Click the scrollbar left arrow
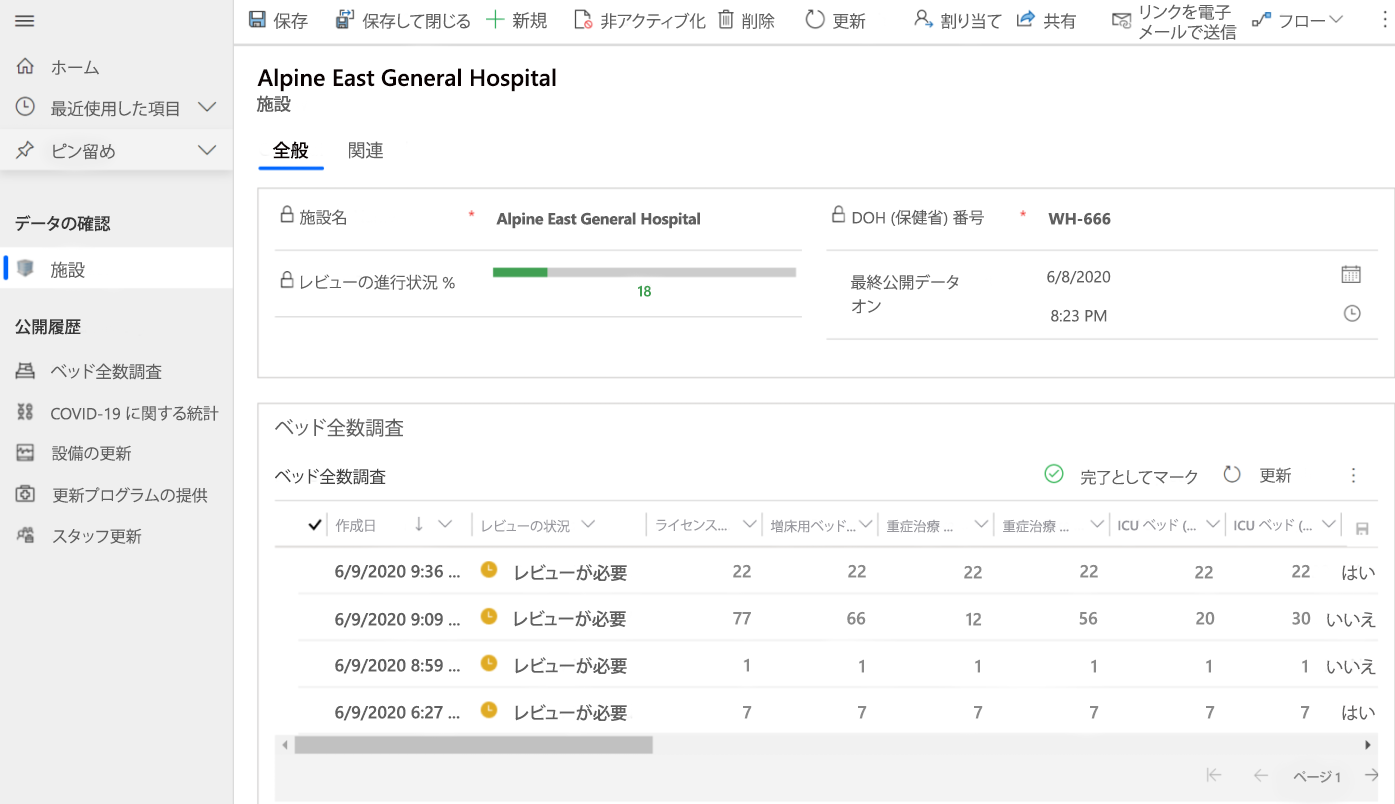 [284, 745]
